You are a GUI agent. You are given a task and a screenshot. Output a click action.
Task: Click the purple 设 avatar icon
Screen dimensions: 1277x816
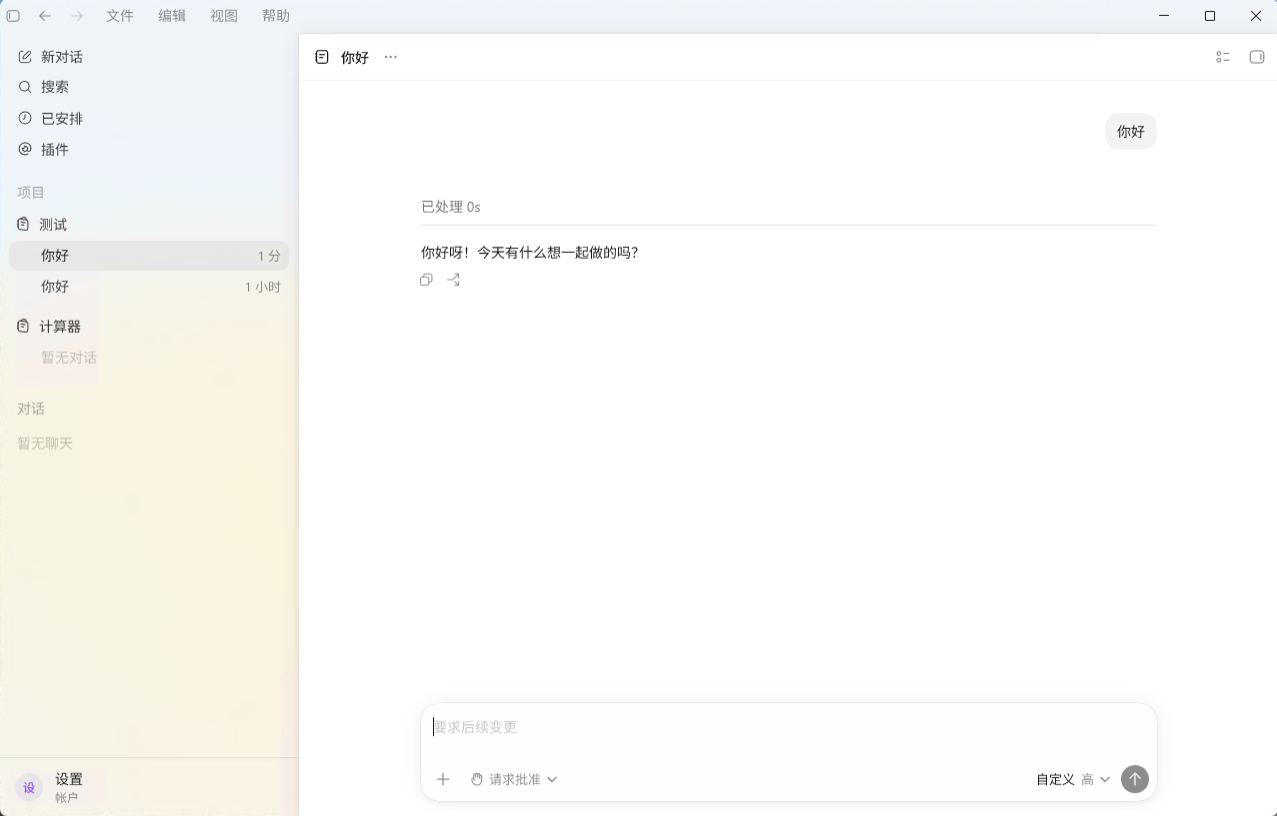coord(29,787)
